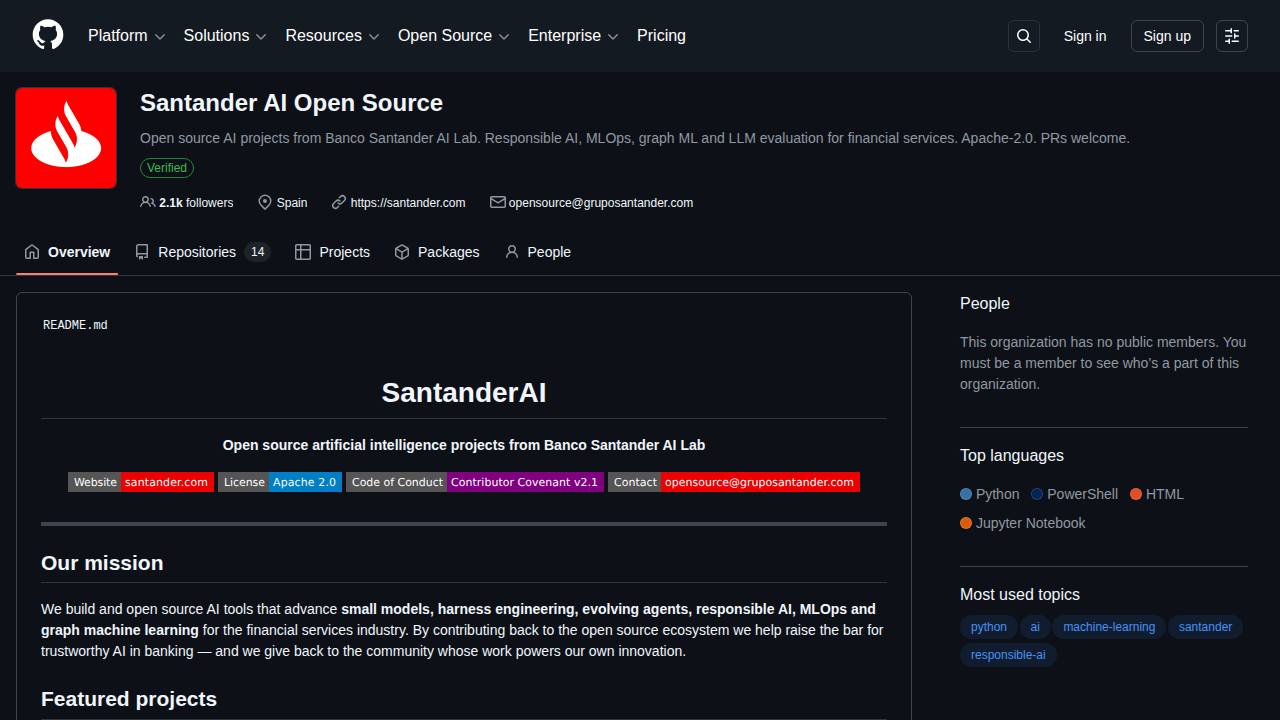Filter by PowerShell language
Image resolution: width=1280 pixels, height=720 pixels.
click(1075, 494)
